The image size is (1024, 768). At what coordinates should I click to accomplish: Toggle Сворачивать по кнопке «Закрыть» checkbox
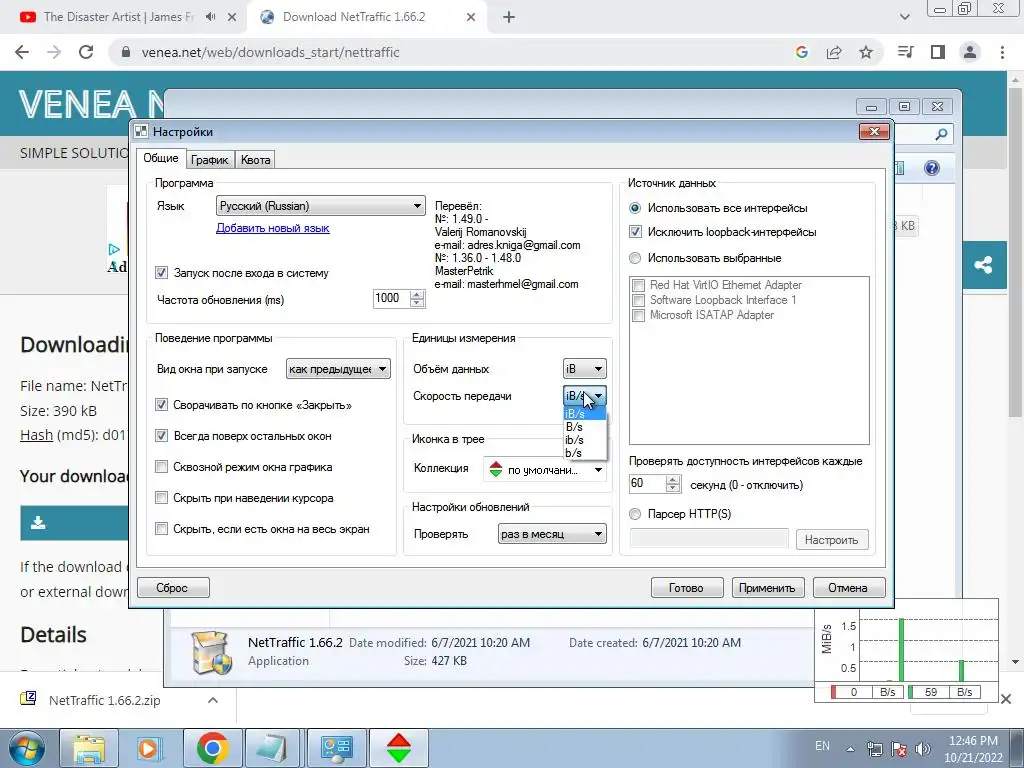[161, 405]
